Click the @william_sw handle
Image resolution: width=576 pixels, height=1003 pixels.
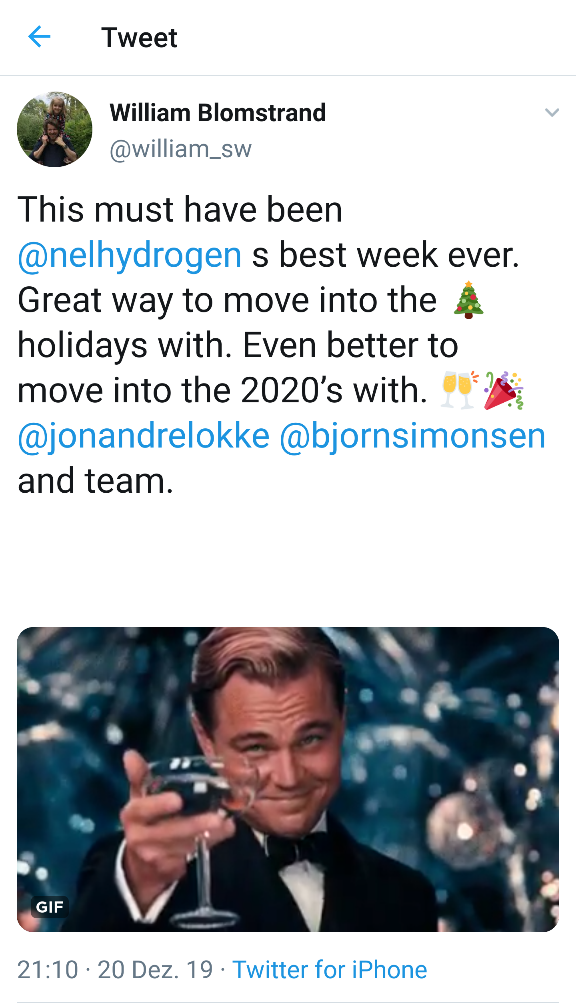180,148
